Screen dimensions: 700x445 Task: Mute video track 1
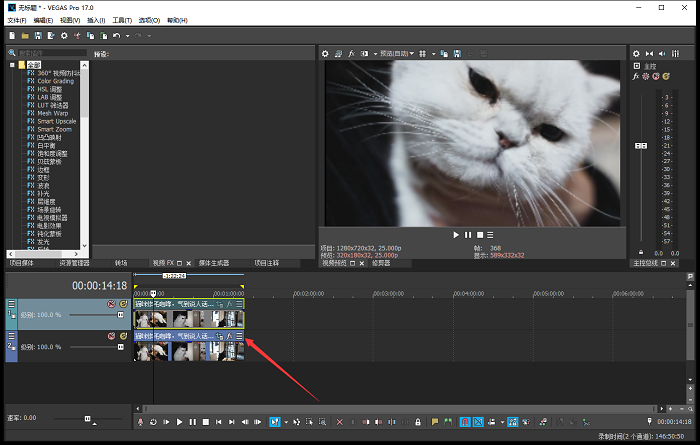point(111,303)
